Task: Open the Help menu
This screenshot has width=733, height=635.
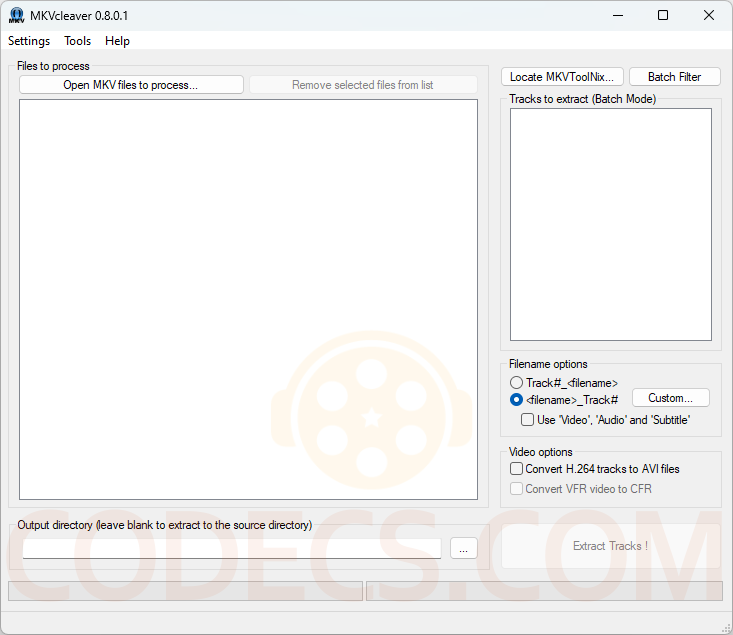Action: point(117,41)
